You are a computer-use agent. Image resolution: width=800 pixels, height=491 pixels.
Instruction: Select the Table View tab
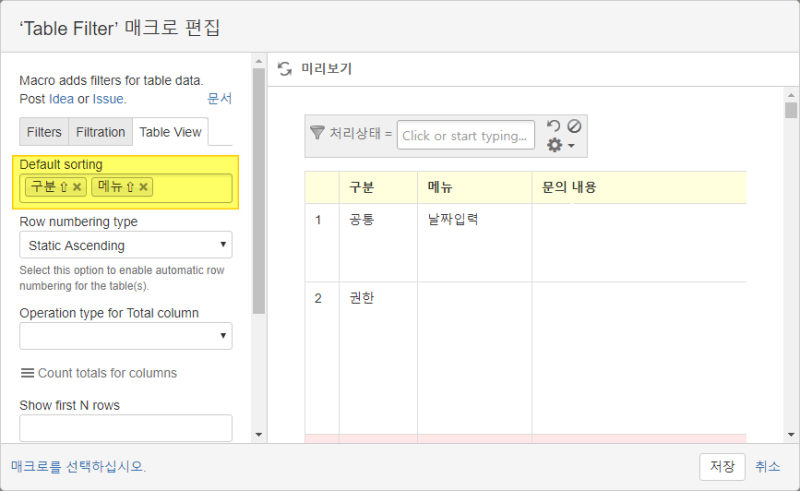pyautogui.click(x=170, y=132)
